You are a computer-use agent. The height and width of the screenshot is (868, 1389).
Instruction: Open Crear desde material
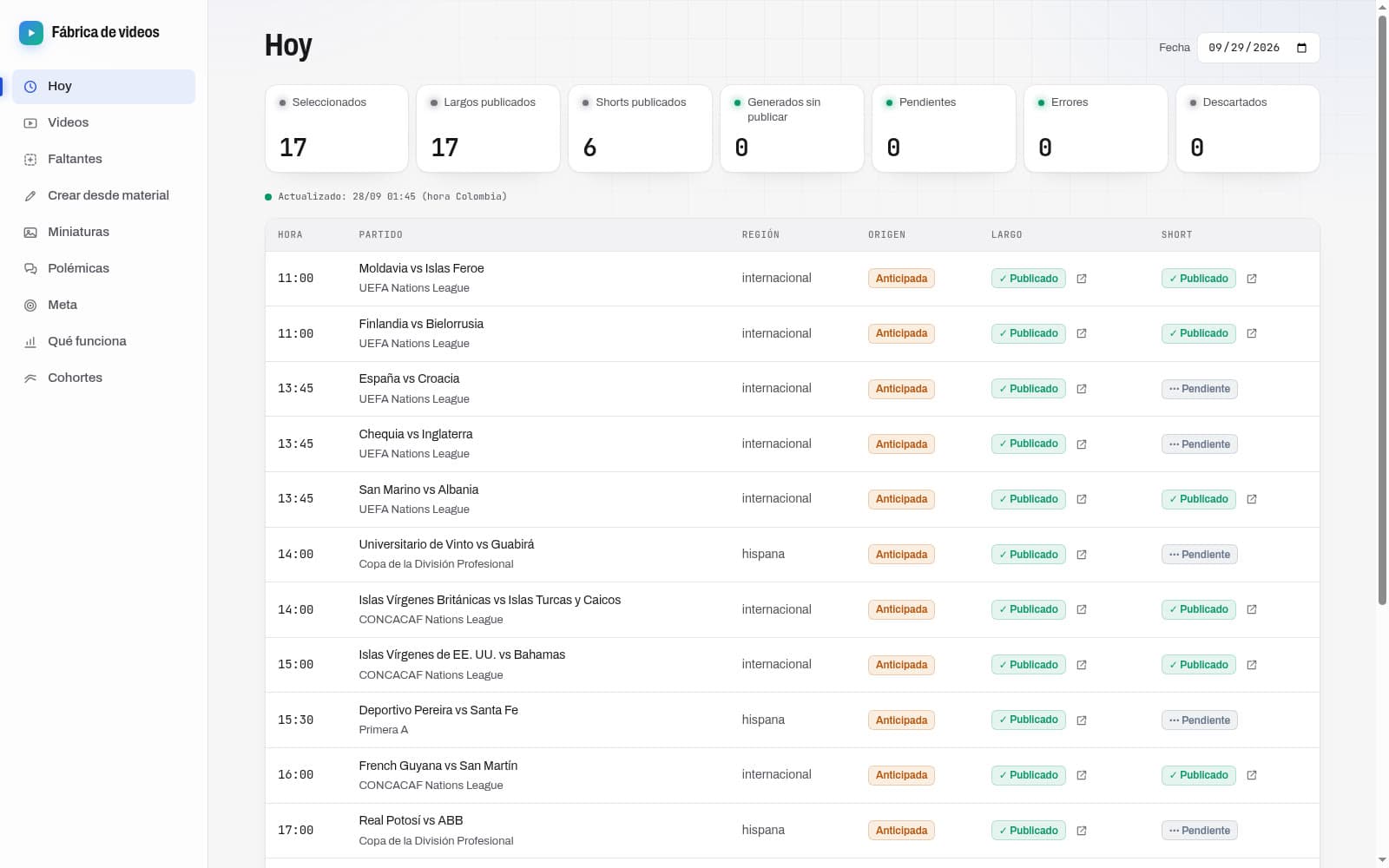tap(103, 196)
